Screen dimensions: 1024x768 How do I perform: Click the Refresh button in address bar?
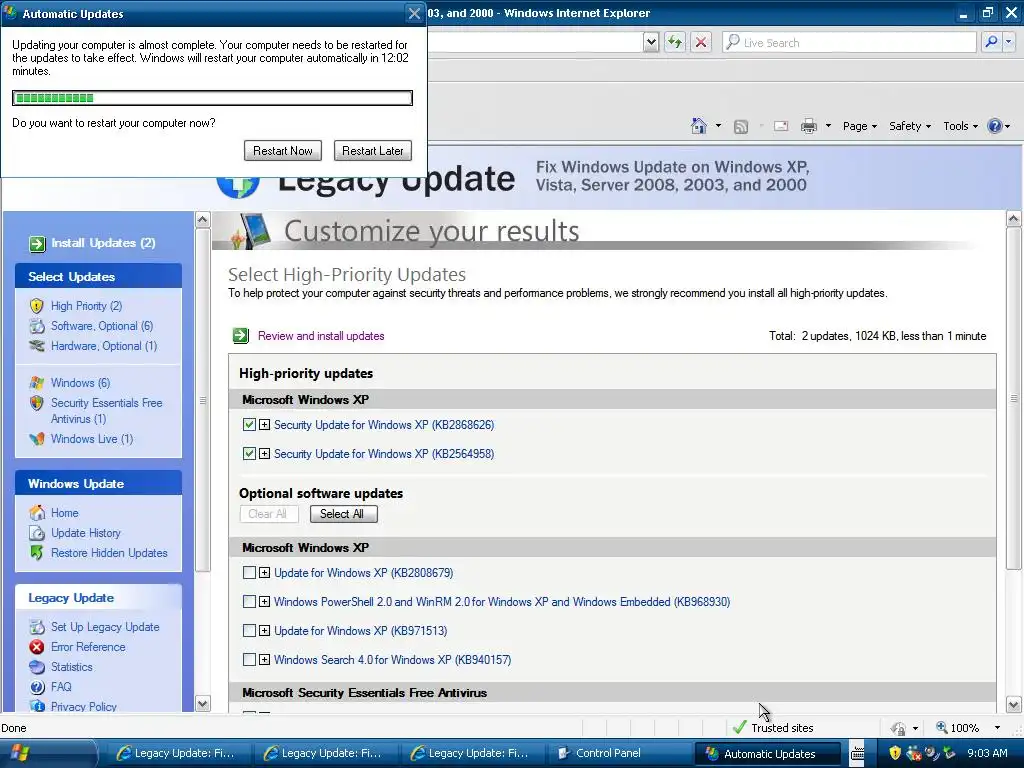point(675,42)
